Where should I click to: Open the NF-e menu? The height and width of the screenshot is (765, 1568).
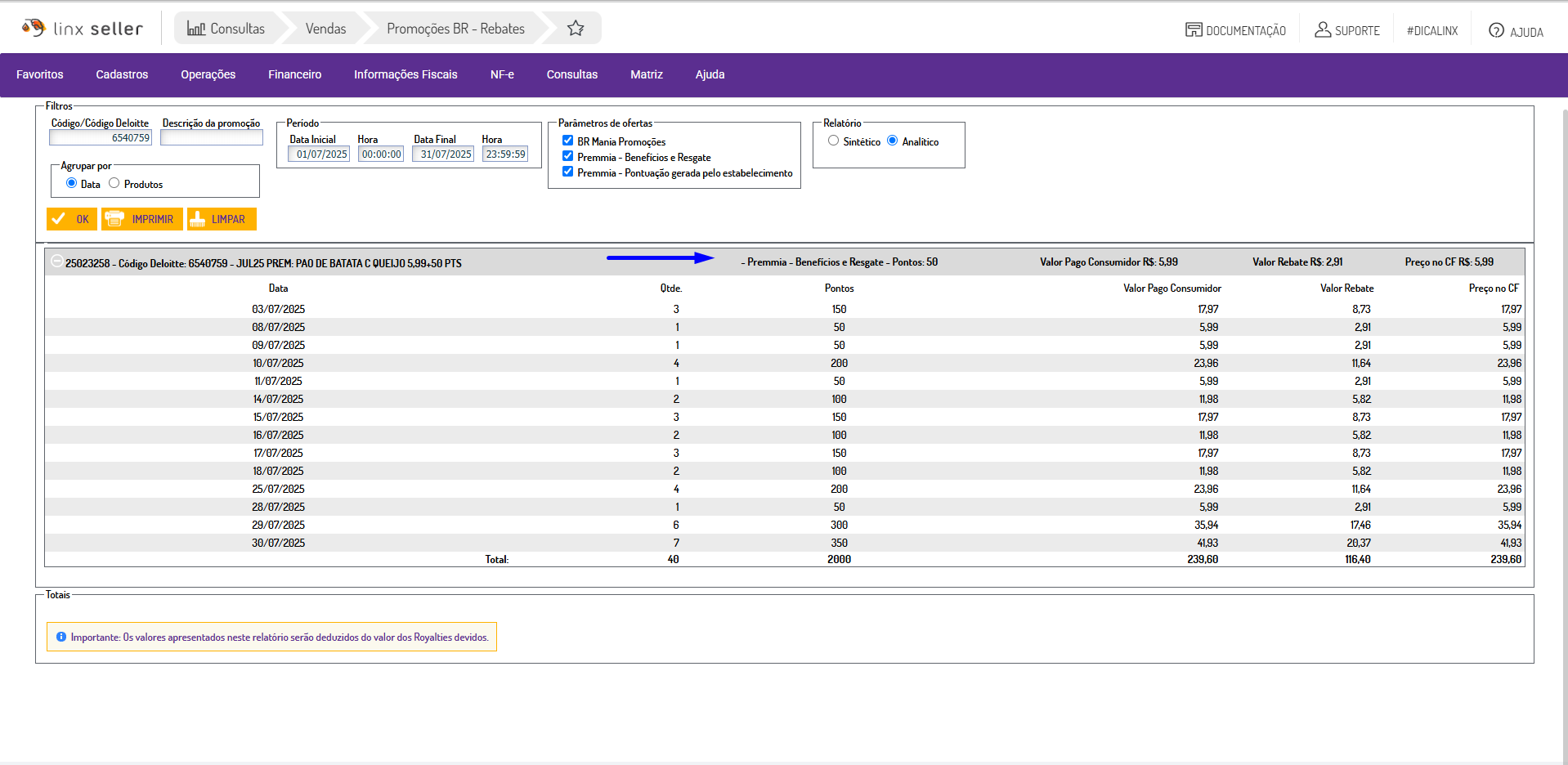click(502, 74)
